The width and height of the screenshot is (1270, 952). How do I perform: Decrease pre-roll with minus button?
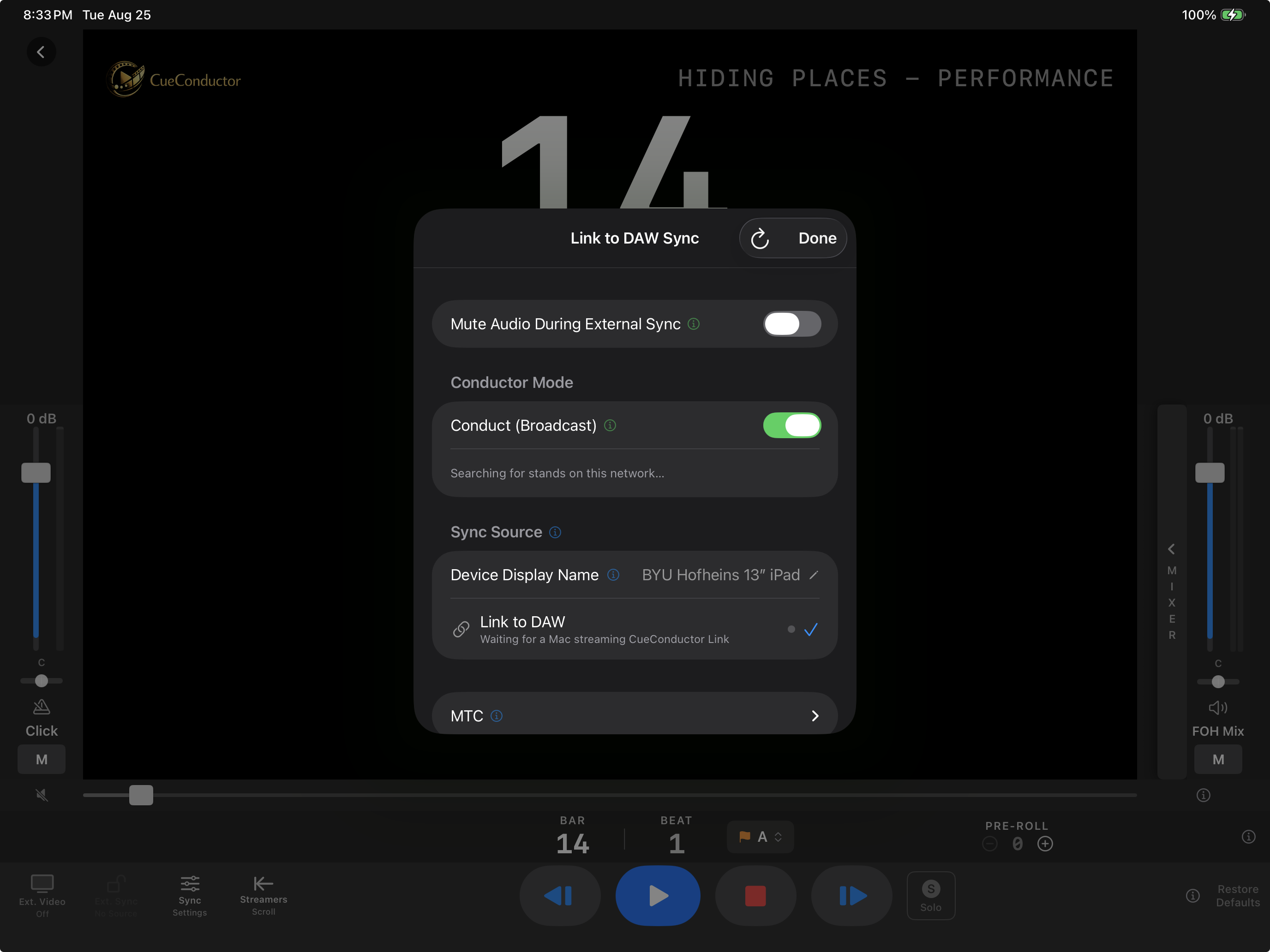pyautogui.click(x=990, y=844)
